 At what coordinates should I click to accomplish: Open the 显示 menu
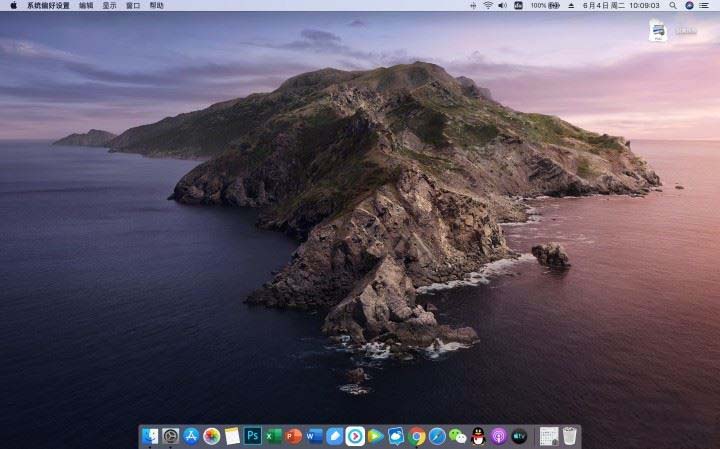(x=109, y=6)
